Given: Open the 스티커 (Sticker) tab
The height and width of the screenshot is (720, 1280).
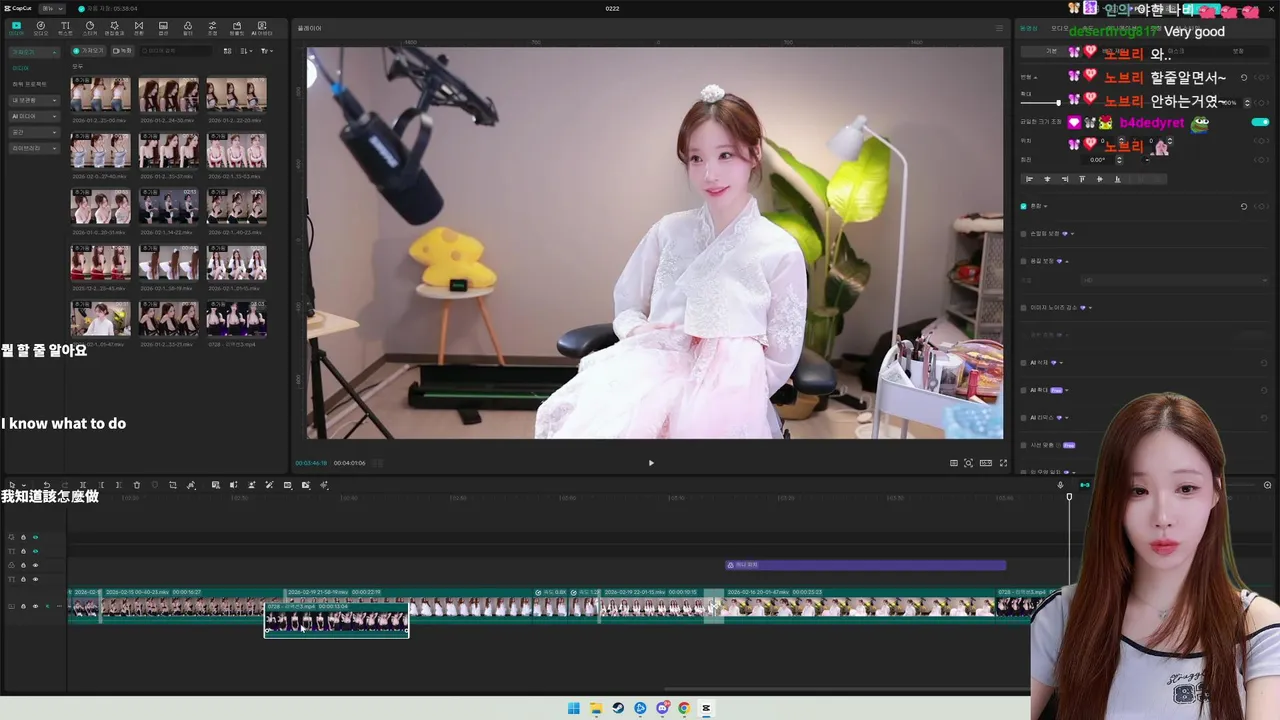Looking at the screenshot, I should tap(90, 28).
